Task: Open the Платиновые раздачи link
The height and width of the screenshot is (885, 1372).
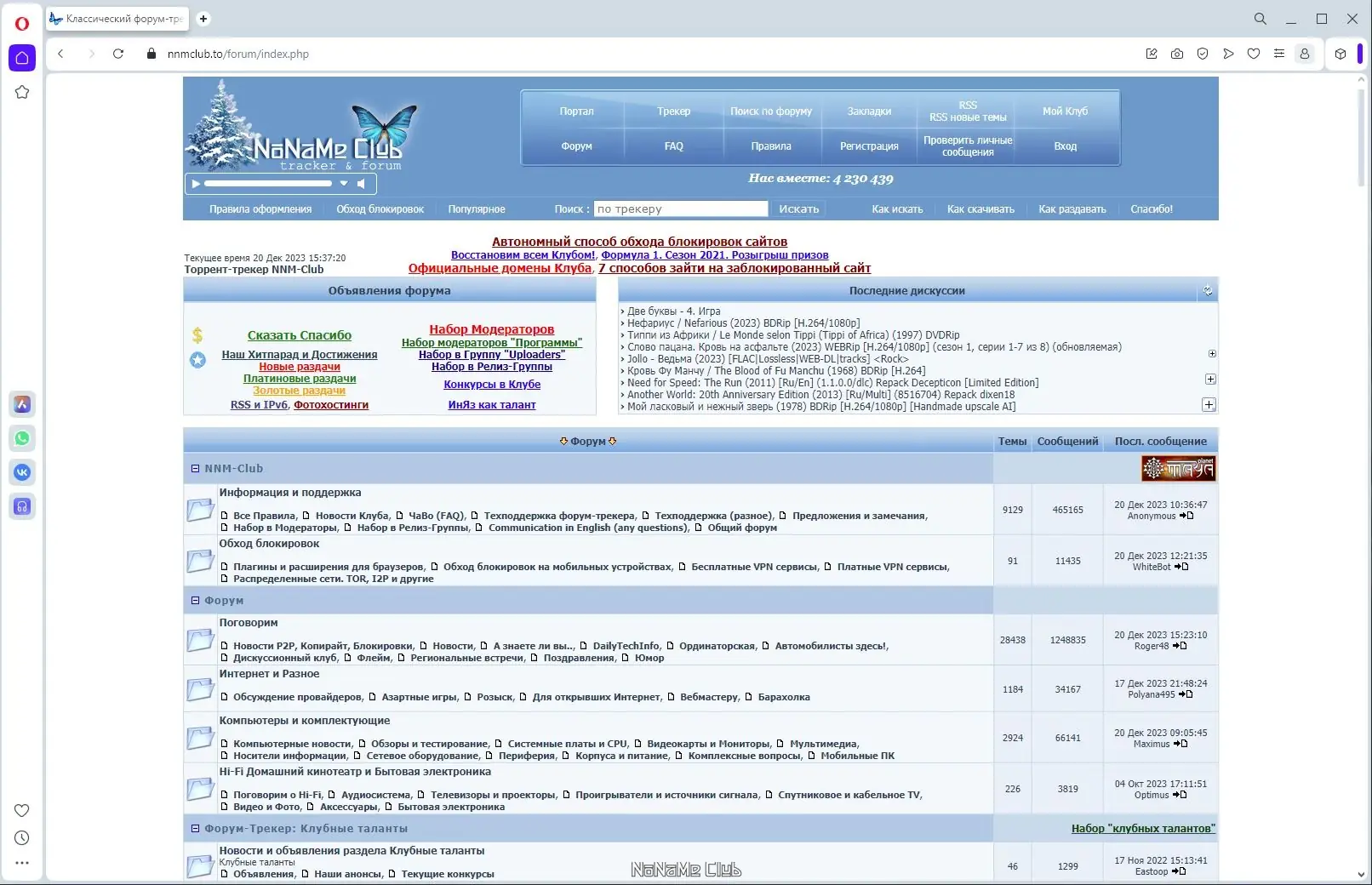Action: click(x=300, y=379)
